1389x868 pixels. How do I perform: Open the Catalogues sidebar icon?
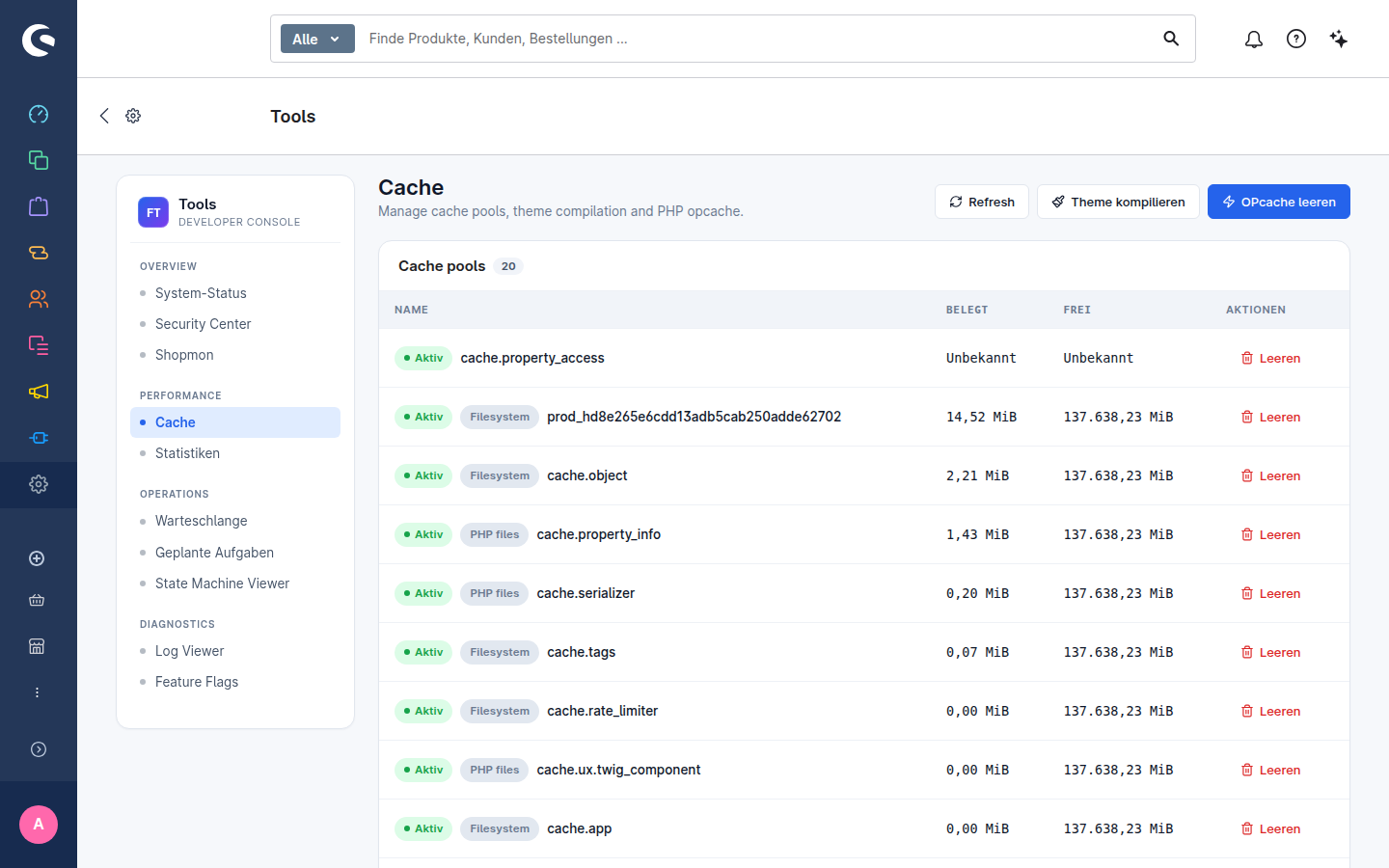click(39, 160)
